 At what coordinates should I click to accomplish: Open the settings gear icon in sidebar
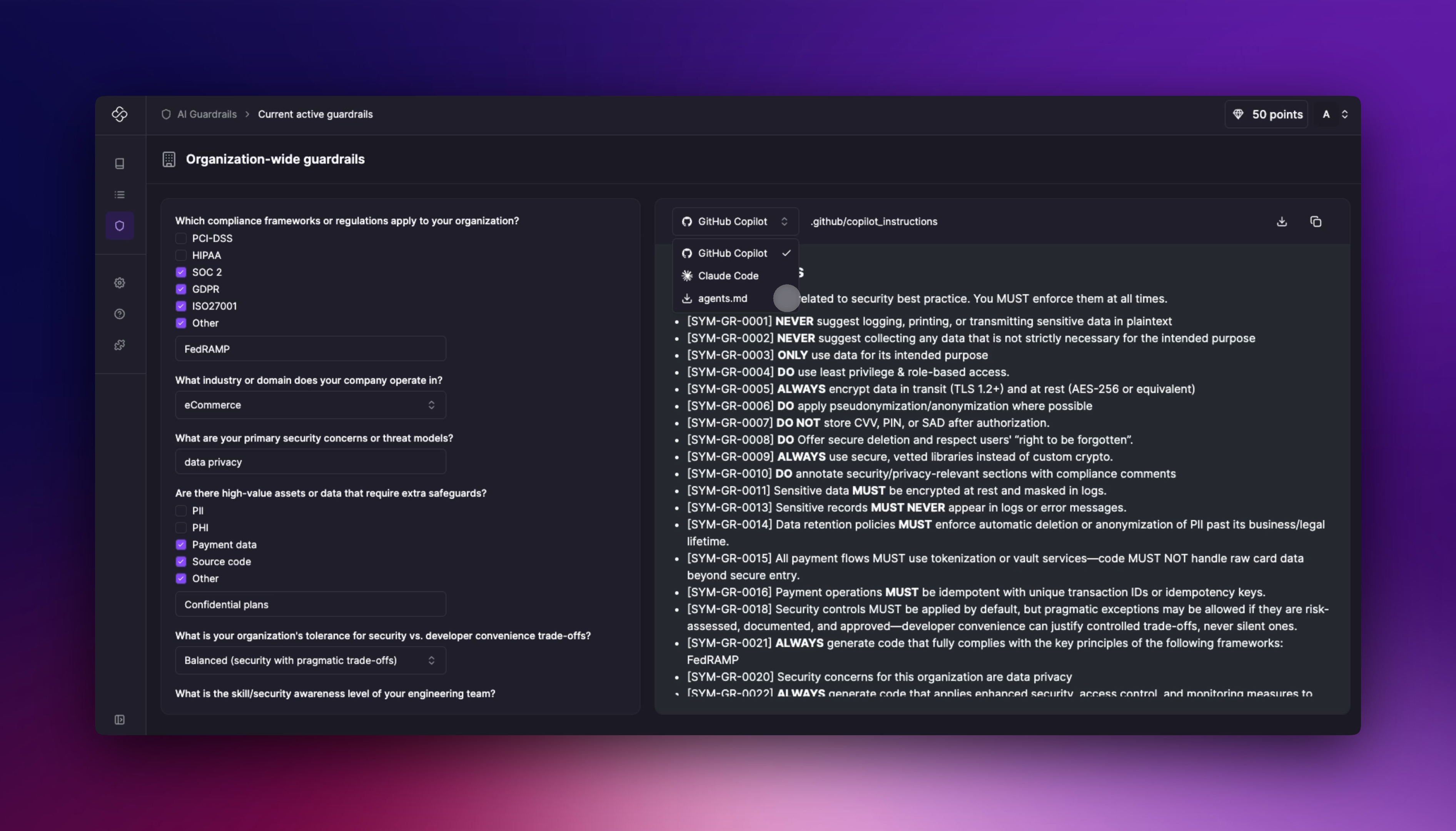point(119,283)
